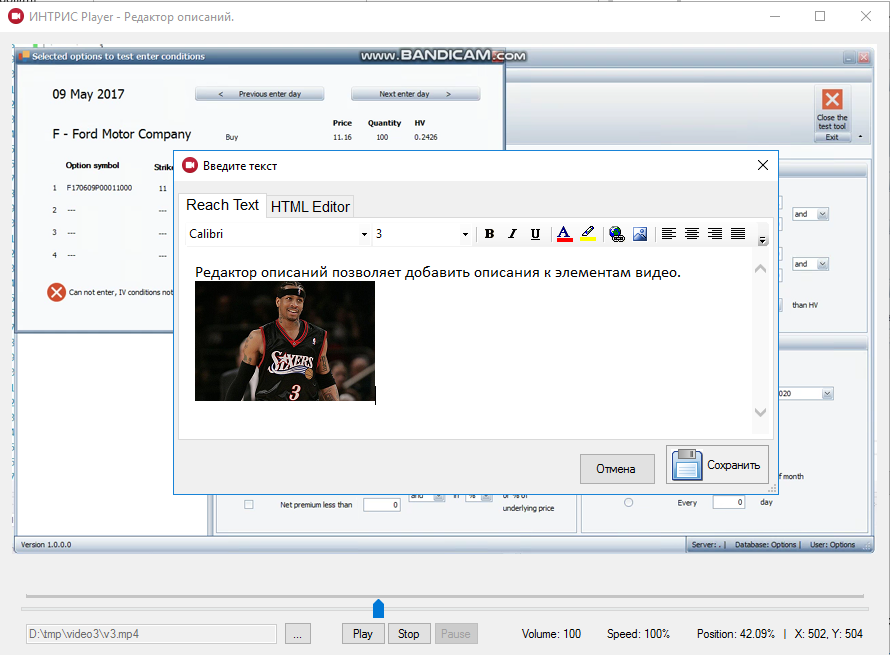
Task: Click the 'User: Options' status bar entry
Action: [x=832, y=544]
